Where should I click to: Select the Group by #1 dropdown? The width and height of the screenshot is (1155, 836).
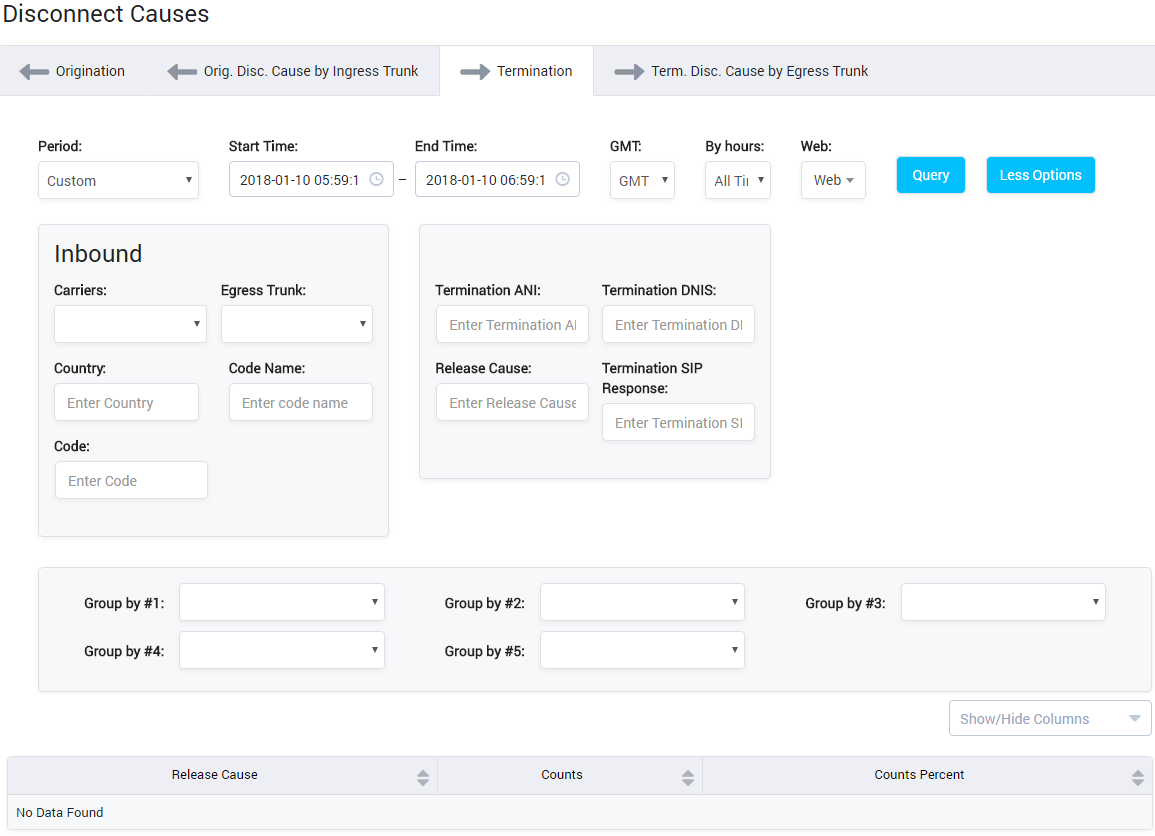(x=281, y=602)
